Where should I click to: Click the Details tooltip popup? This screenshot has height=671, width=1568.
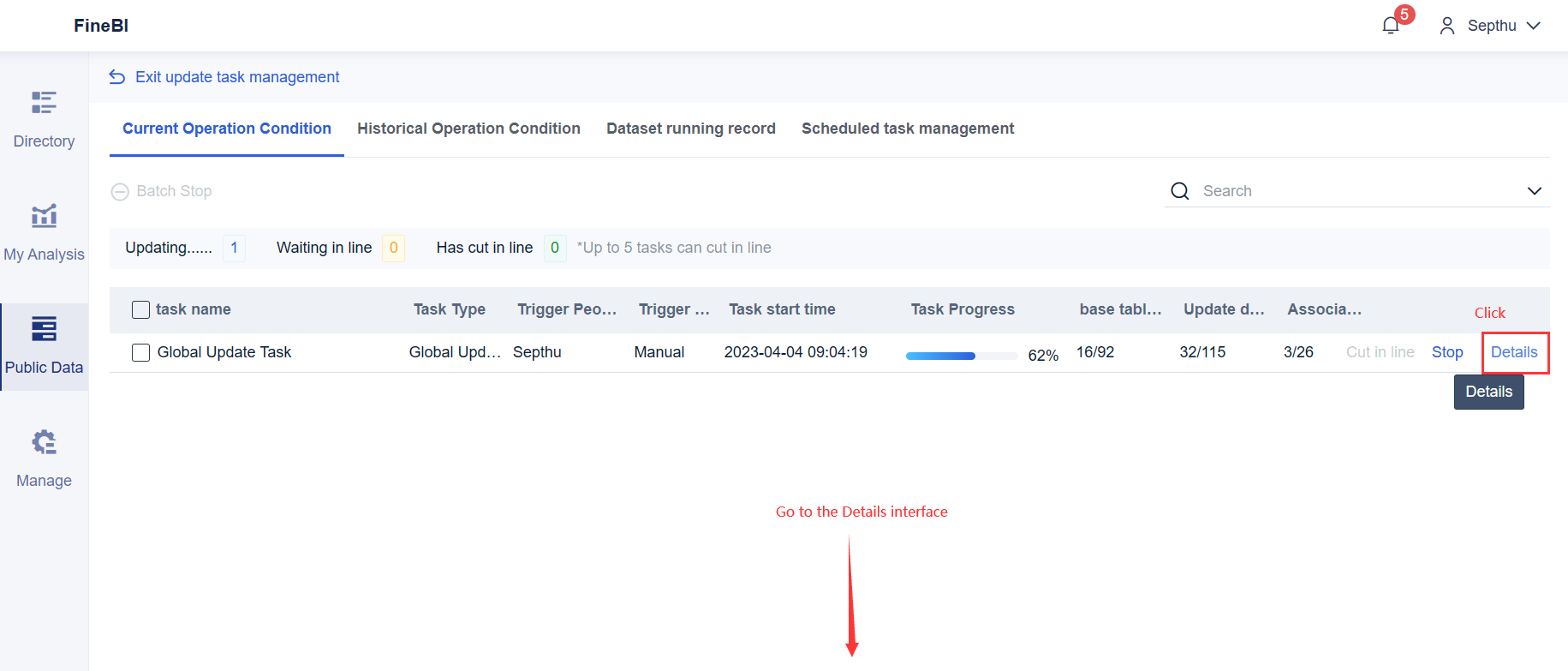[1489, 392]
